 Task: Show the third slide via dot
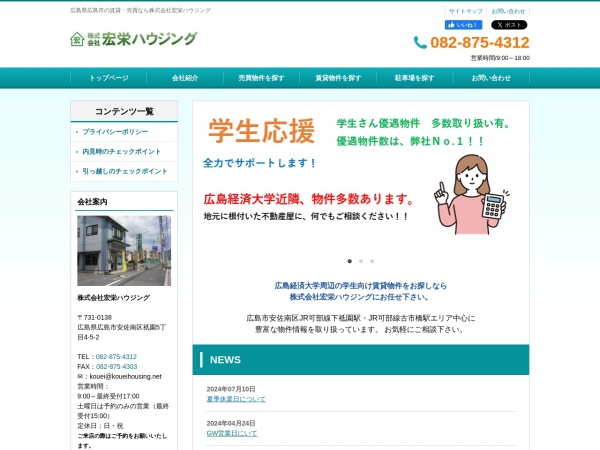(x=372, y=261)
